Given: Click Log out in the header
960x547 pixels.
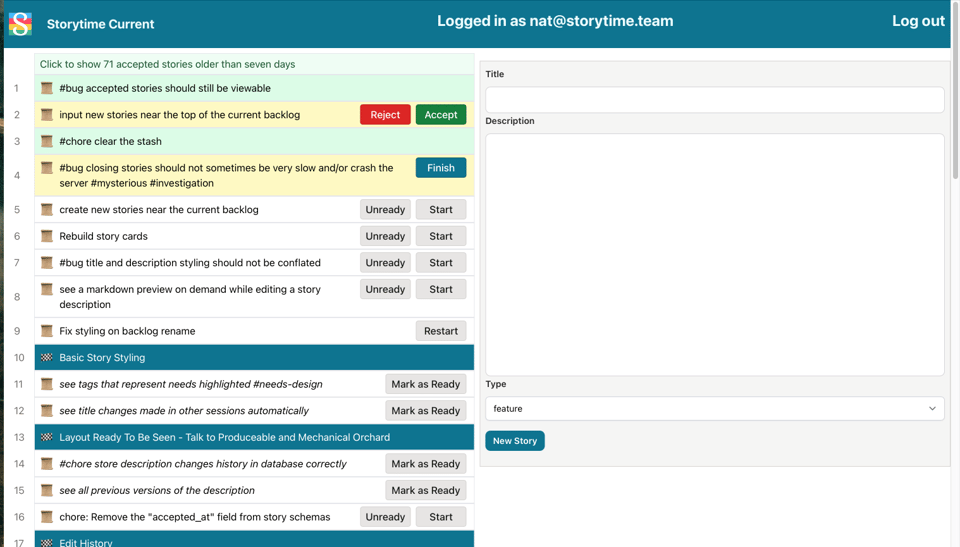Looking at the screenshot, I should coord(917,21).
